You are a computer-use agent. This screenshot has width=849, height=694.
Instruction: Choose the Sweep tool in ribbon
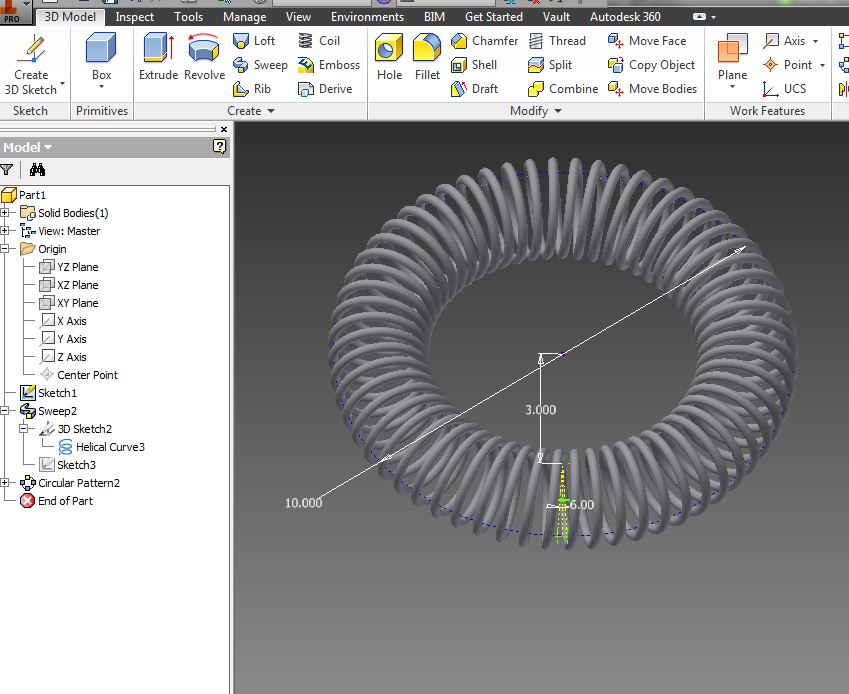[x=260, y=65]
